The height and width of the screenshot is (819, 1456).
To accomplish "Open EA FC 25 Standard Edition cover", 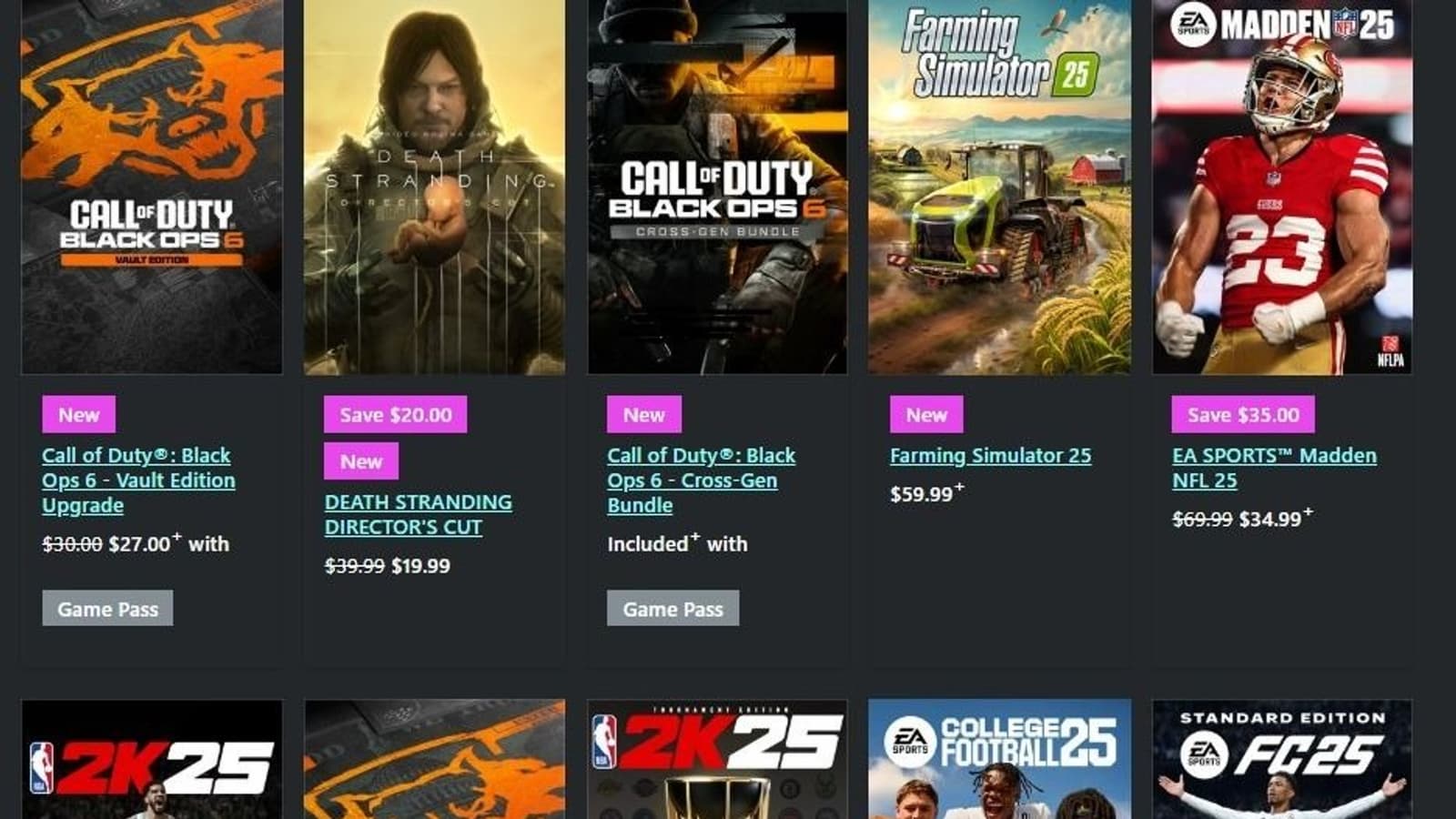I will [x=1282, y=760].
